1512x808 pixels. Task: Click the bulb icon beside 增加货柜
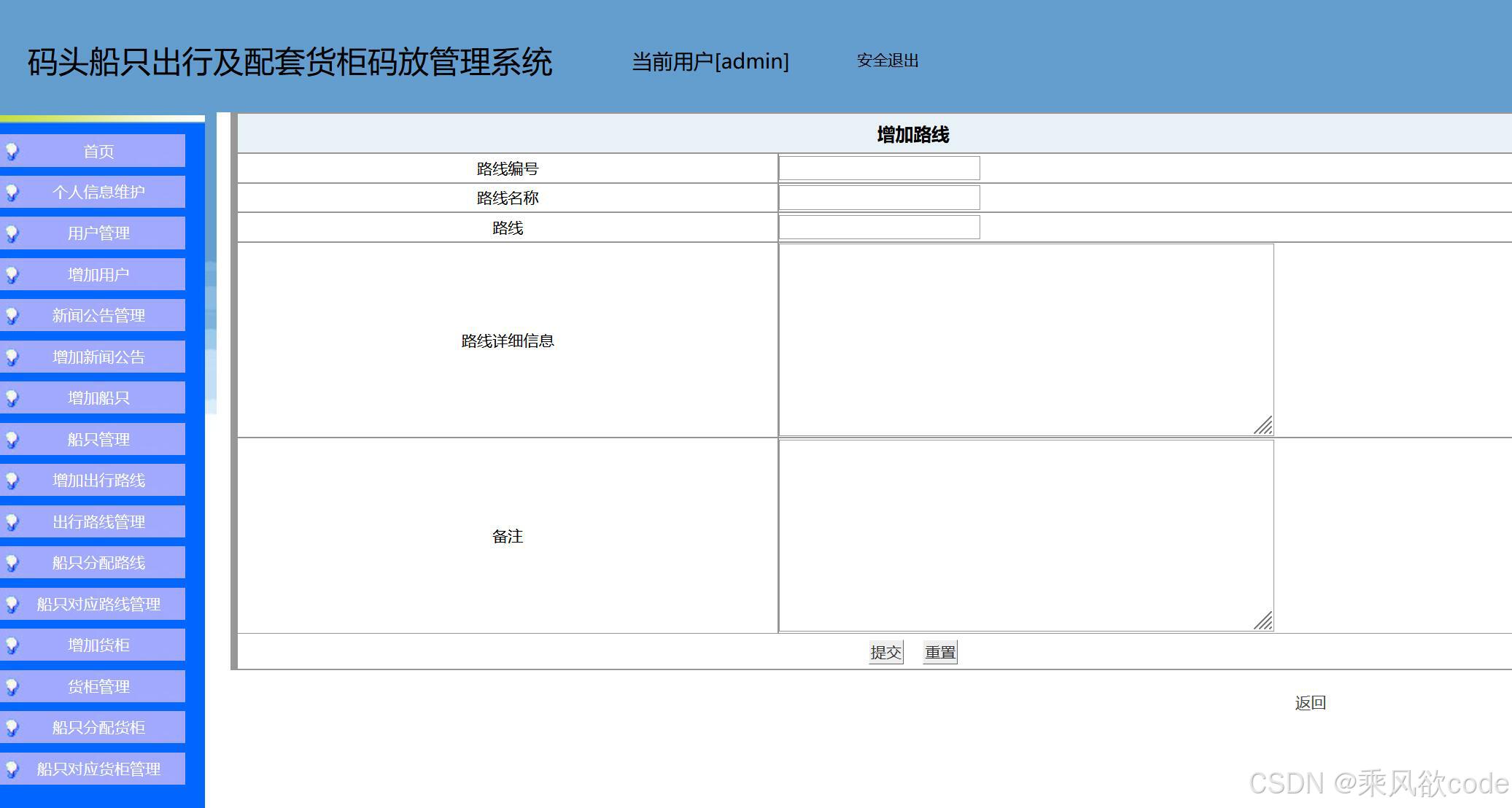click(13, 645)
